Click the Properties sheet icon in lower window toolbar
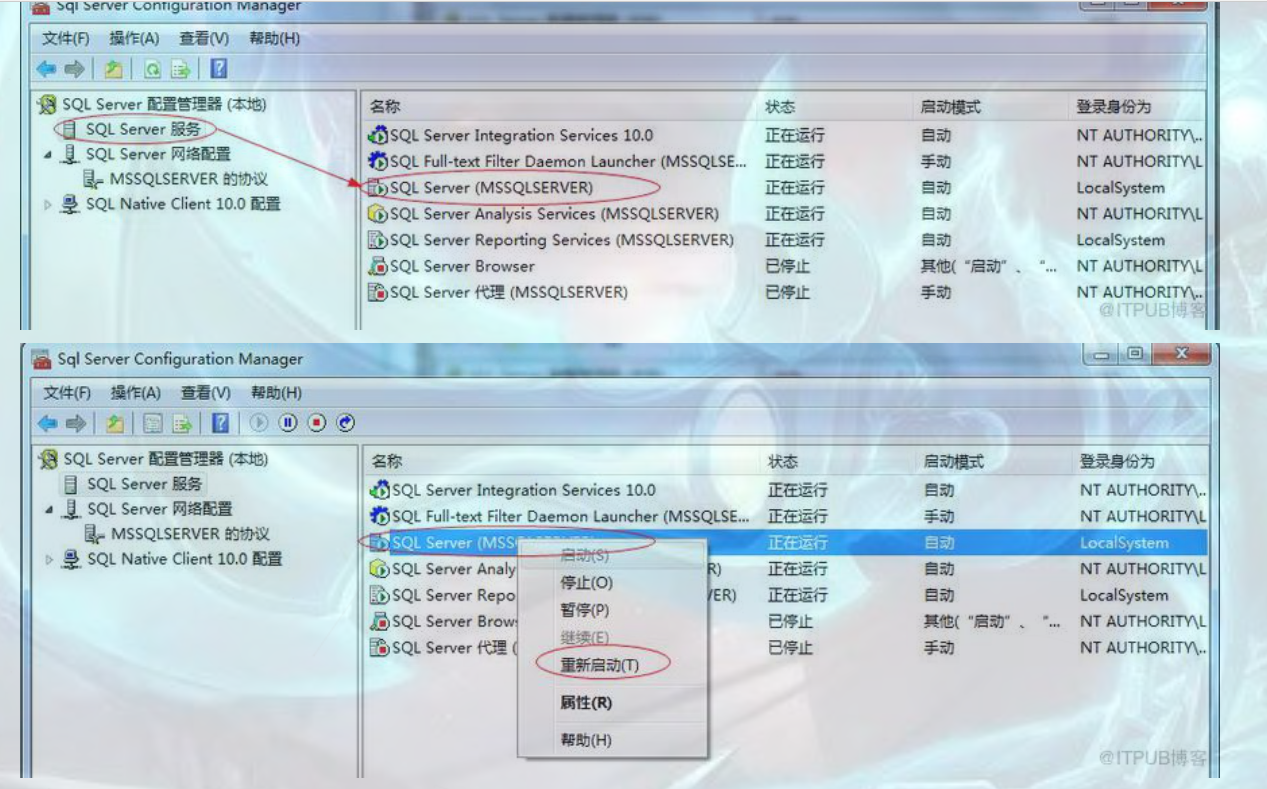The image size is (1267, 789). click(152, 423)
